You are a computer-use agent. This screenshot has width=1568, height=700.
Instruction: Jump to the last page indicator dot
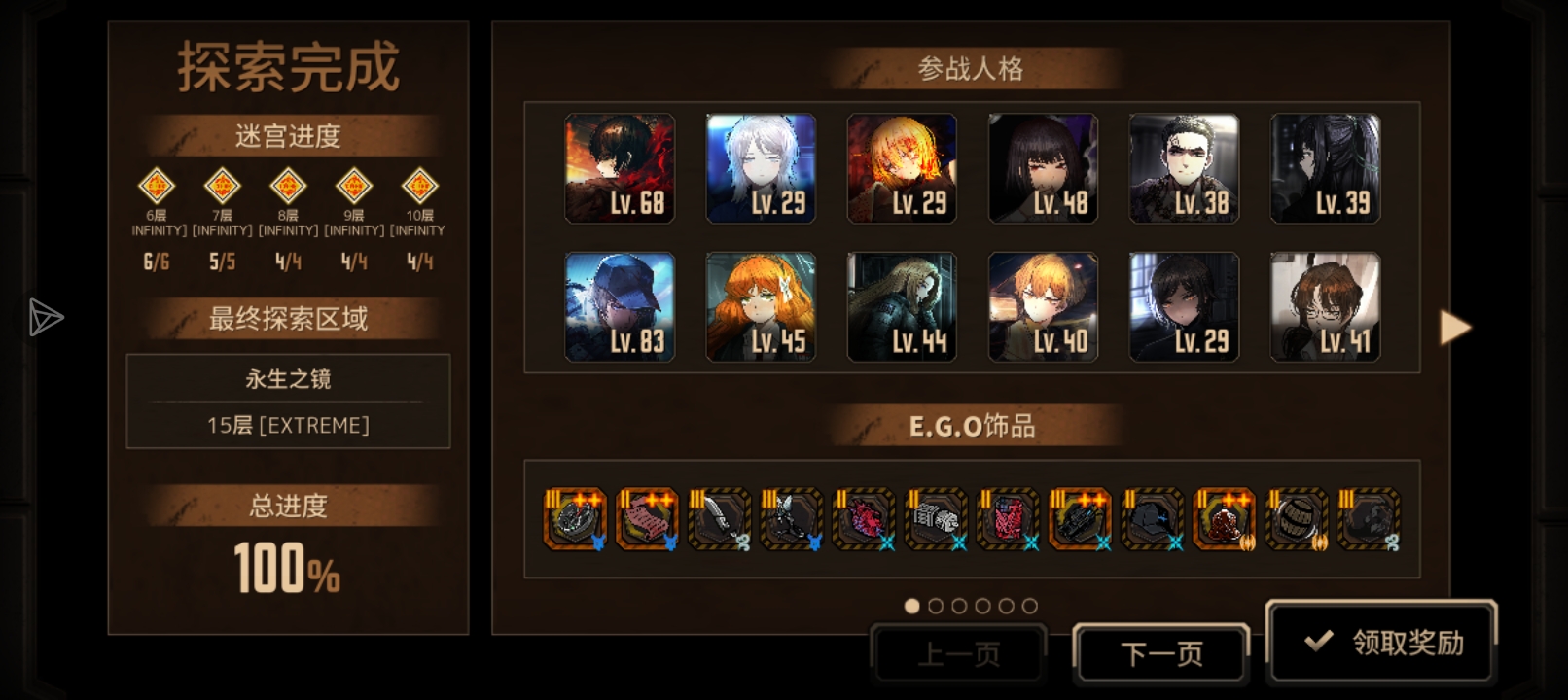tap(1029, 606)
